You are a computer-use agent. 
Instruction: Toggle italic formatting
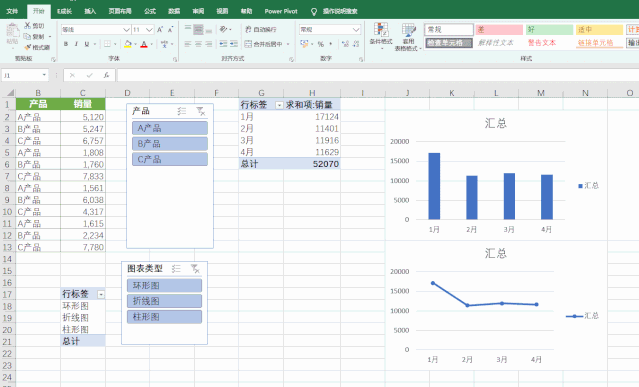tap(76, 44)
